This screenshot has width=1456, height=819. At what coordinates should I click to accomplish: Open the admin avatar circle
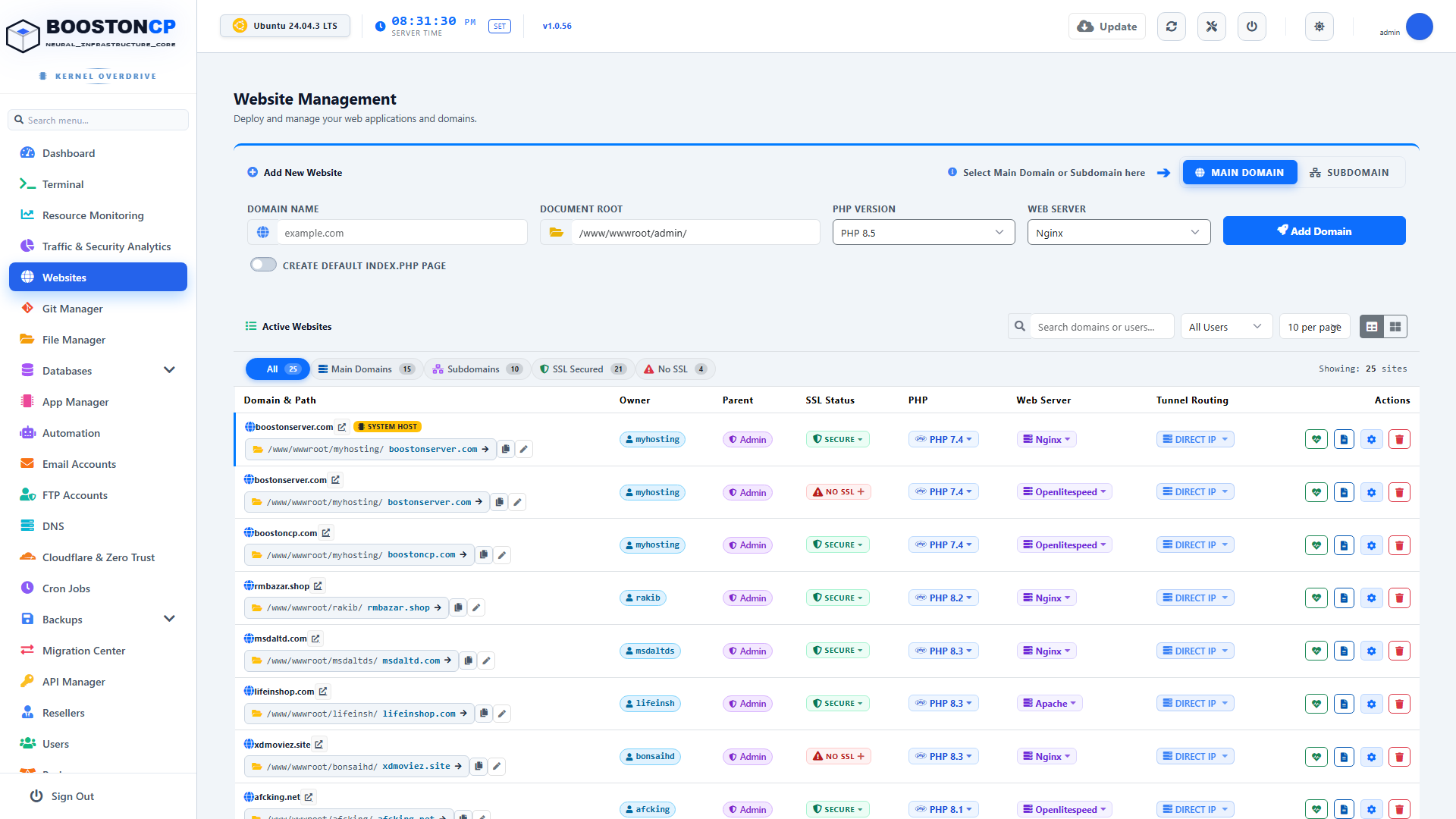(x=1419, y=27)
